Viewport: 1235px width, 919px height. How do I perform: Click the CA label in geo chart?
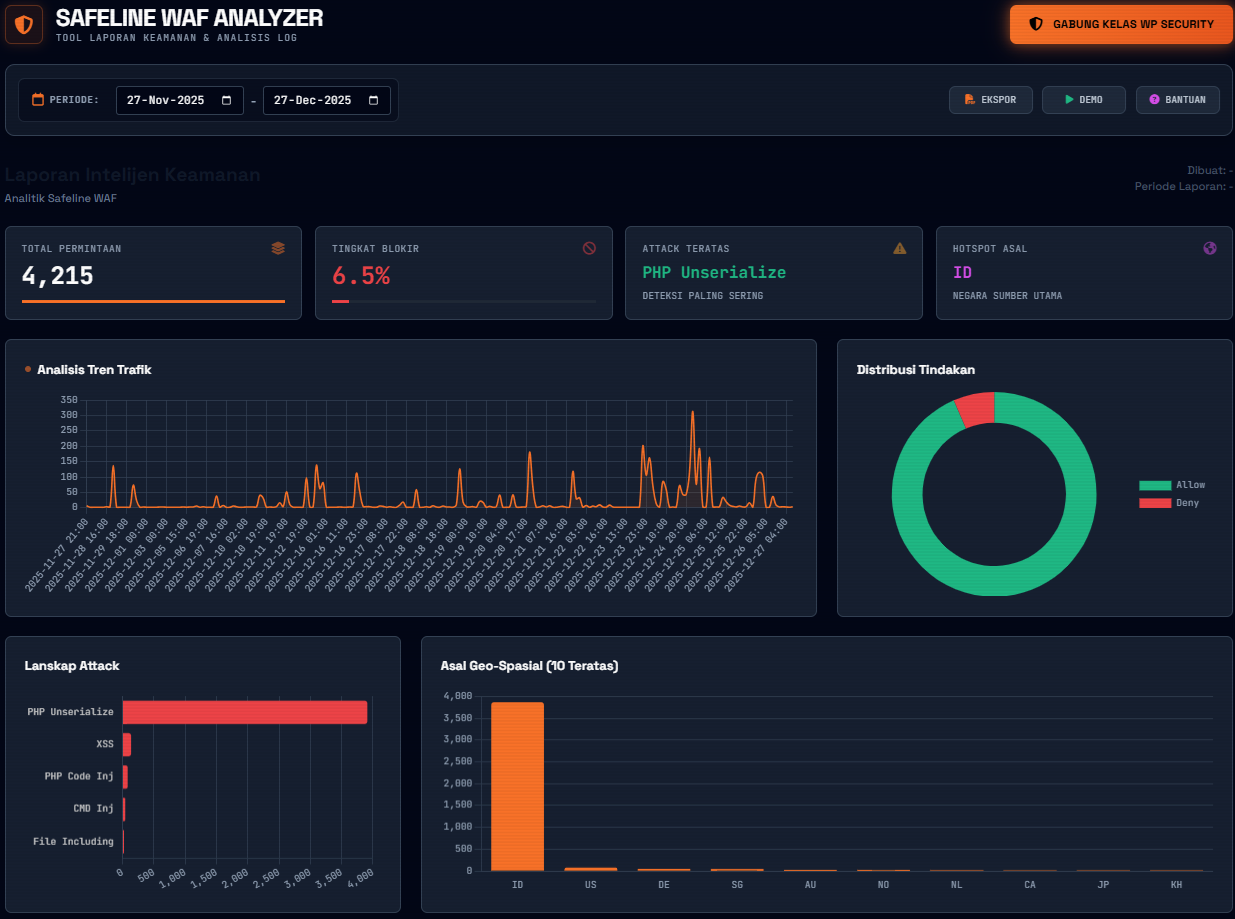[x=1030, y=886]
